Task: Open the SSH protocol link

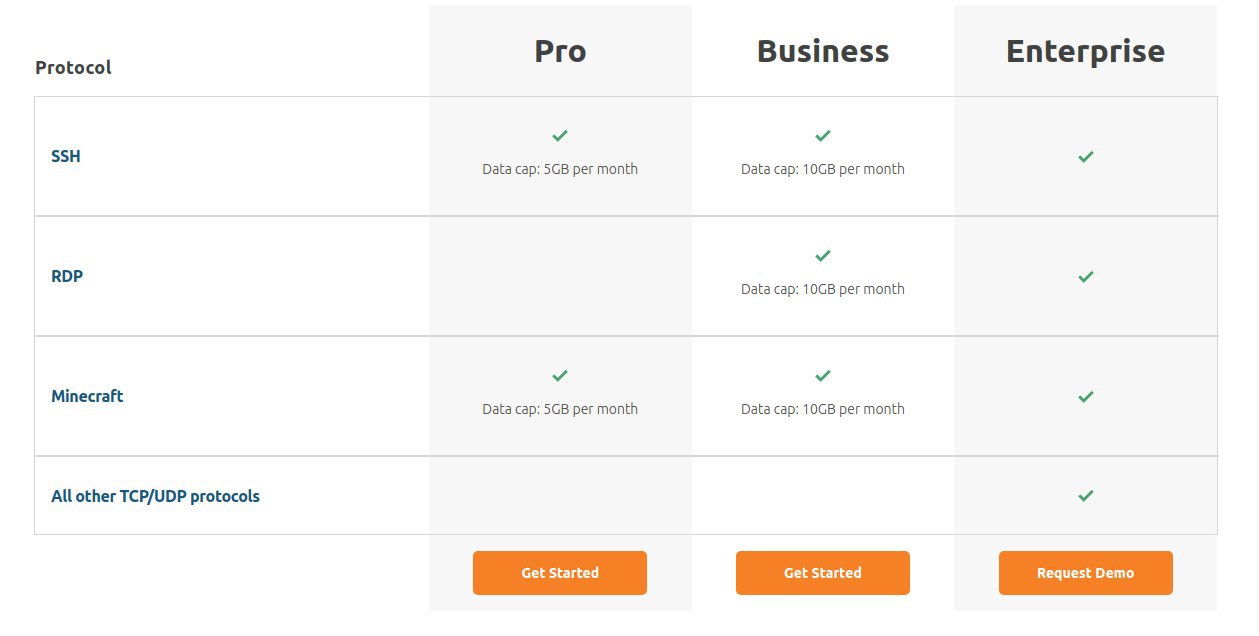Action: [66, 156]
